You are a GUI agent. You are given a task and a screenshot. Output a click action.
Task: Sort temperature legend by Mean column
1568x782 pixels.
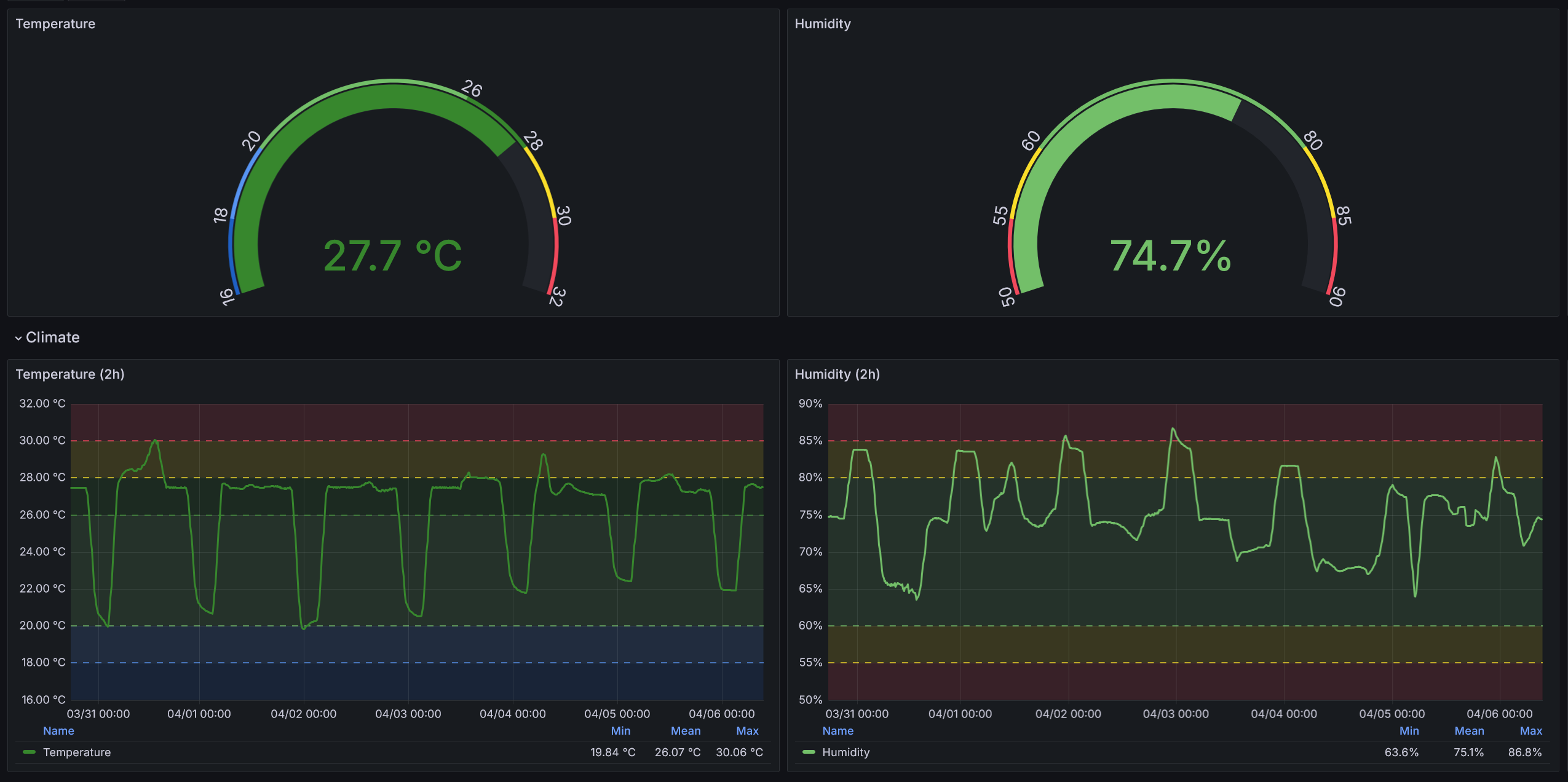click(685, 731)
